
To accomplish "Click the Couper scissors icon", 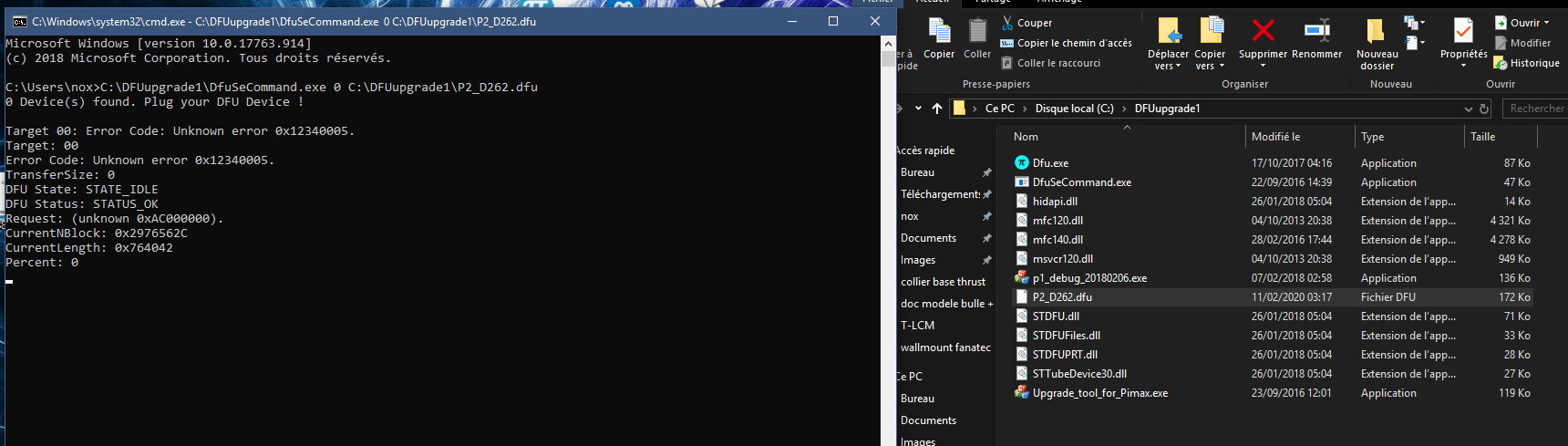I will coord(1007,23).
